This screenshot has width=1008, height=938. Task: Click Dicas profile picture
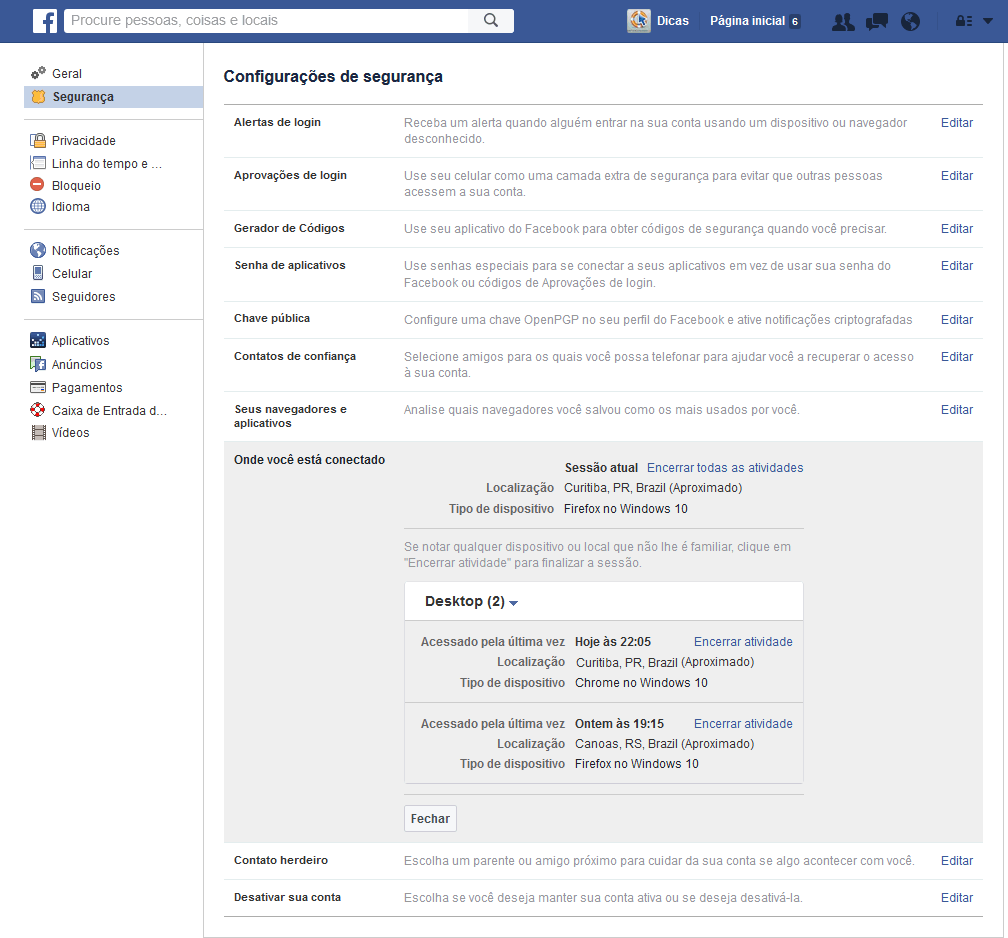coord(639,21)
